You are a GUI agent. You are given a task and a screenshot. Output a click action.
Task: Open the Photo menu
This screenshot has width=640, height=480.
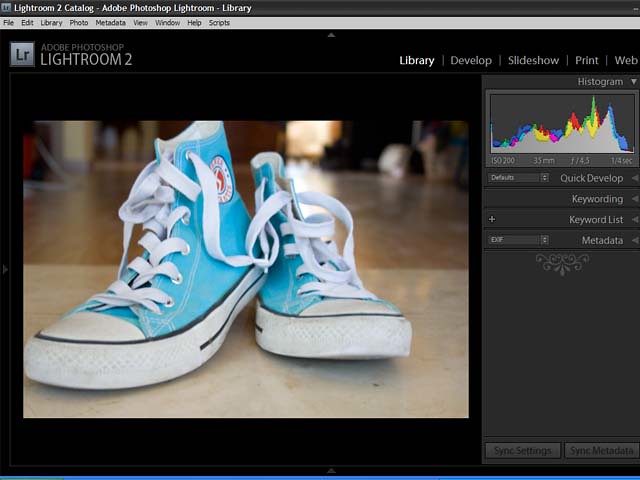(x=79, y=22)
